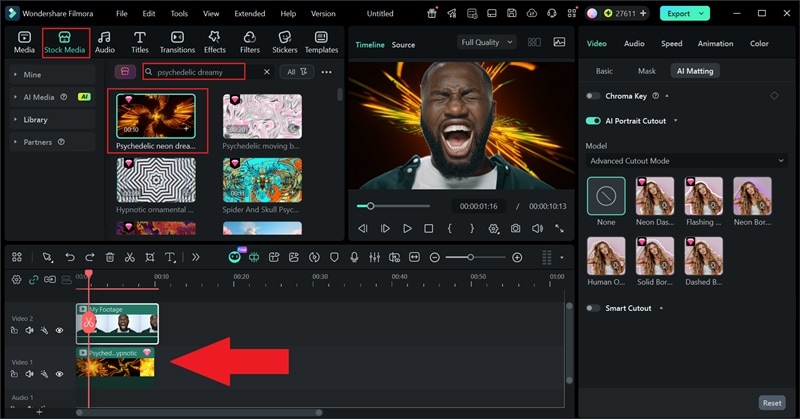Screen dimensions: 800x419
Task: Hide the Video 2 track with eye icon
Action: [59, 330]
